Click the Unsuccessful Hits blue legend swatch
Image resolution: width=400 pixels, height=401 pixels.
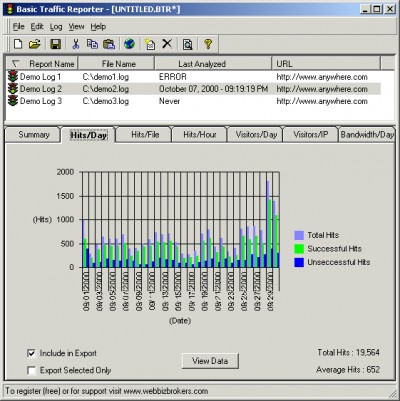click(x=299, y=262)
